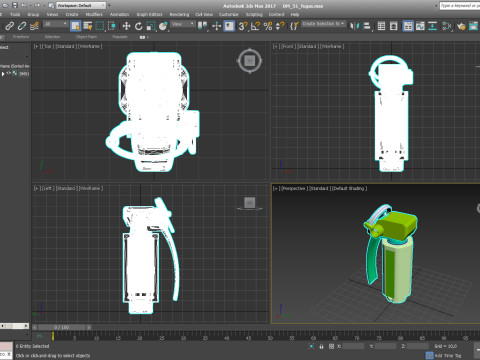The width and height of the screenshot is (480, 360).
Task: Toggle the Layer Explorer icon
Action: coord(394,26)
